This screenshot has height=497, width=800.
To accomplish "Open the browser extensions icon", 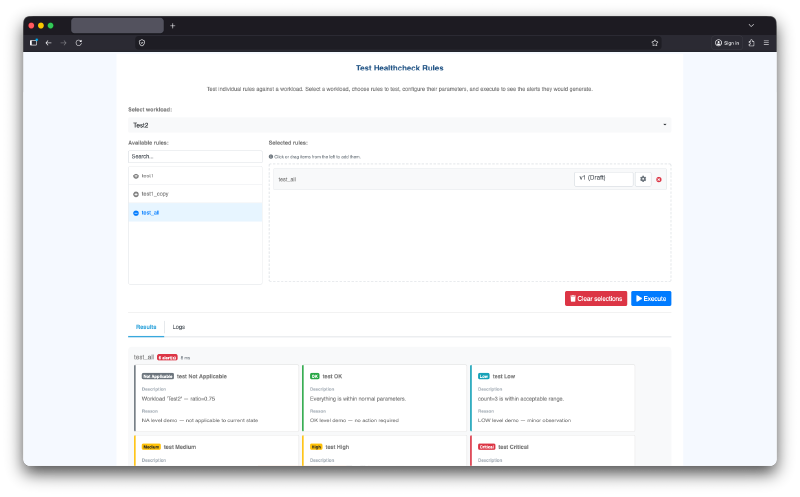I will pyautogui.click(x=752, y=43).
